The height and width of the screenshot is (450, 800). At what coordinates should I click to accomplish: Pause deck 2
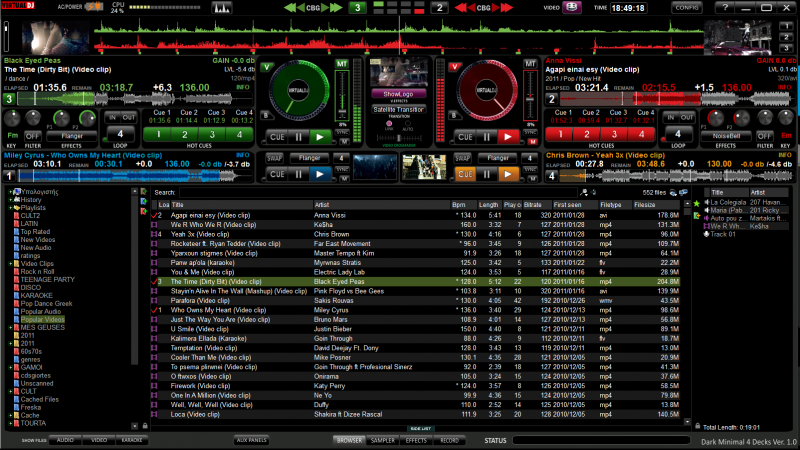[x=486, y=137]
